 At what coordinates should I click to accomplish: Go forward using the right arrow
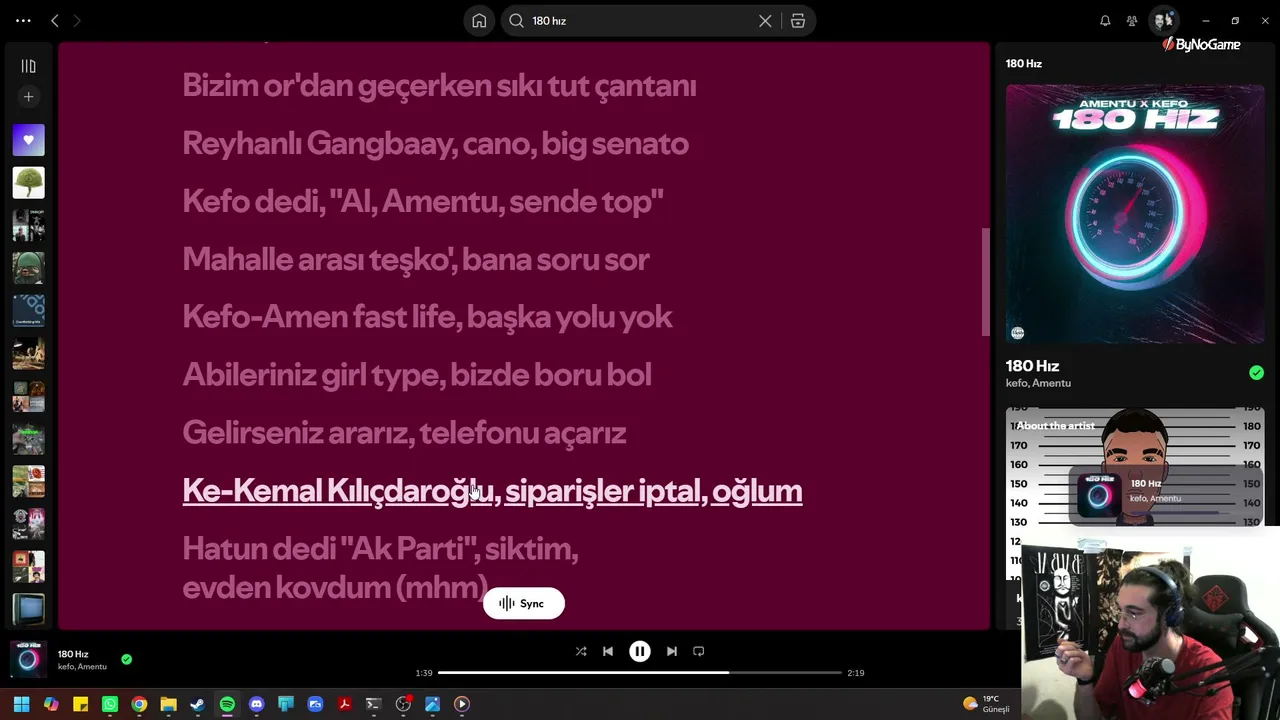click(77, 20)
